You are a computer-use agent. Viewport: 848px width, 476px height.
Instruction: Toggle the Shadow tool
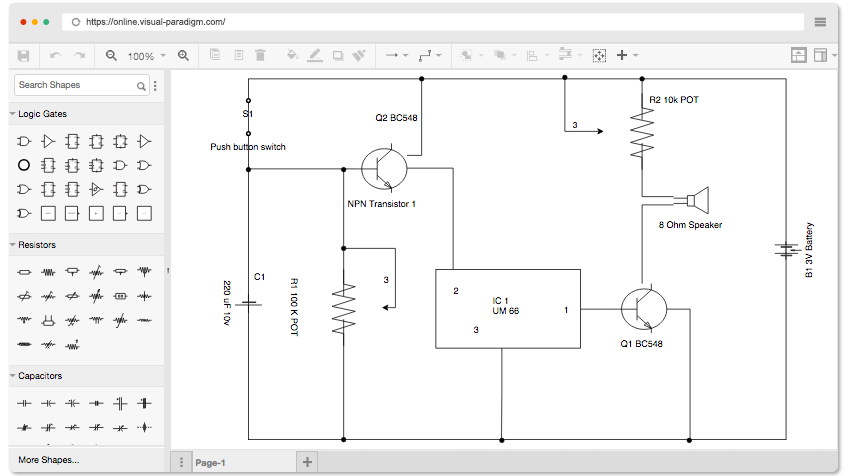pyautogui.click(x=338, y=55)
